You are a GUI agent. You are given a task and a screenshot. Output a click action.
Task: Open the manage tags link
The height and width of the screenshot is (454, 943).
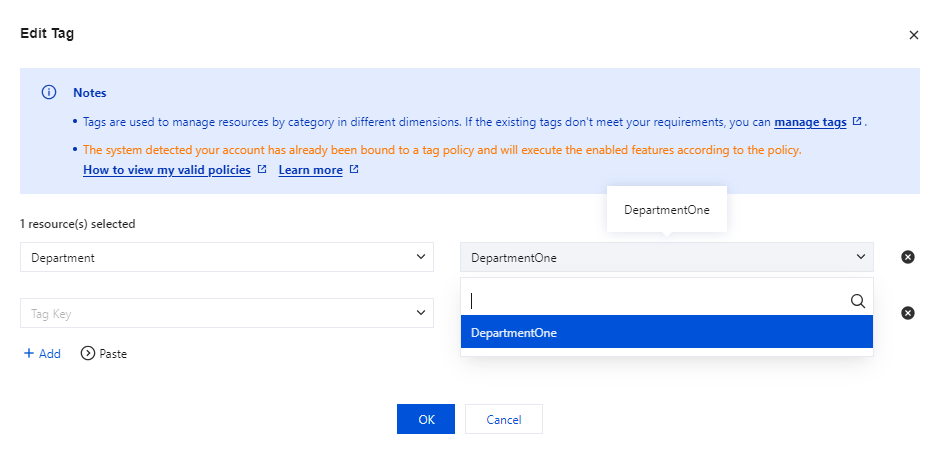pos(810,122)
